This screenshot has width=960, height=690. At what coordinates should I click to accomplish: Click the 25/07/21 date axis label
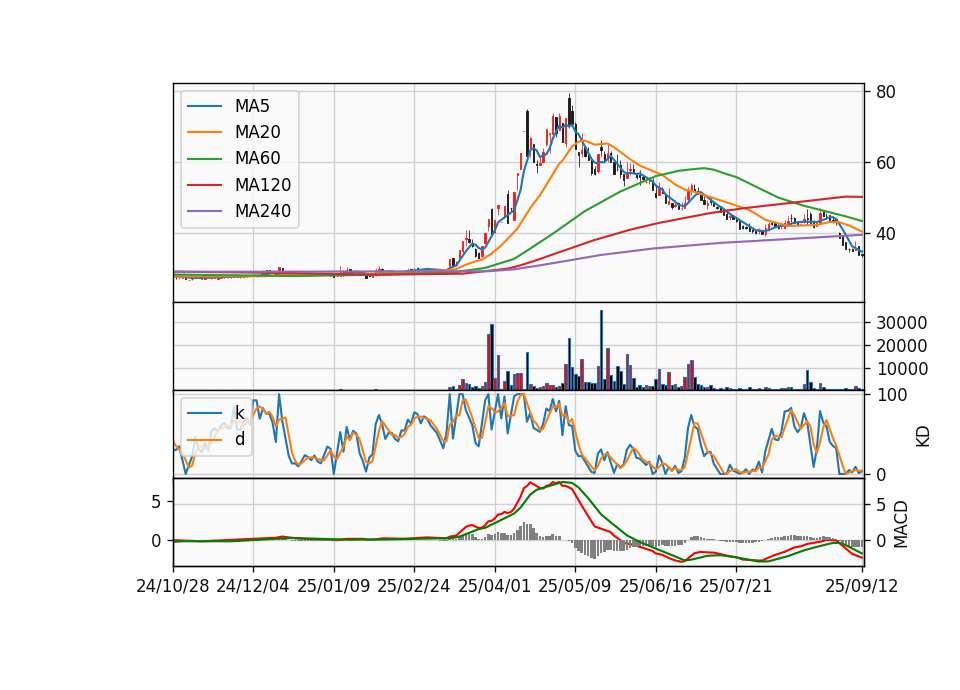pyautogui.click(x=736, y=587)
